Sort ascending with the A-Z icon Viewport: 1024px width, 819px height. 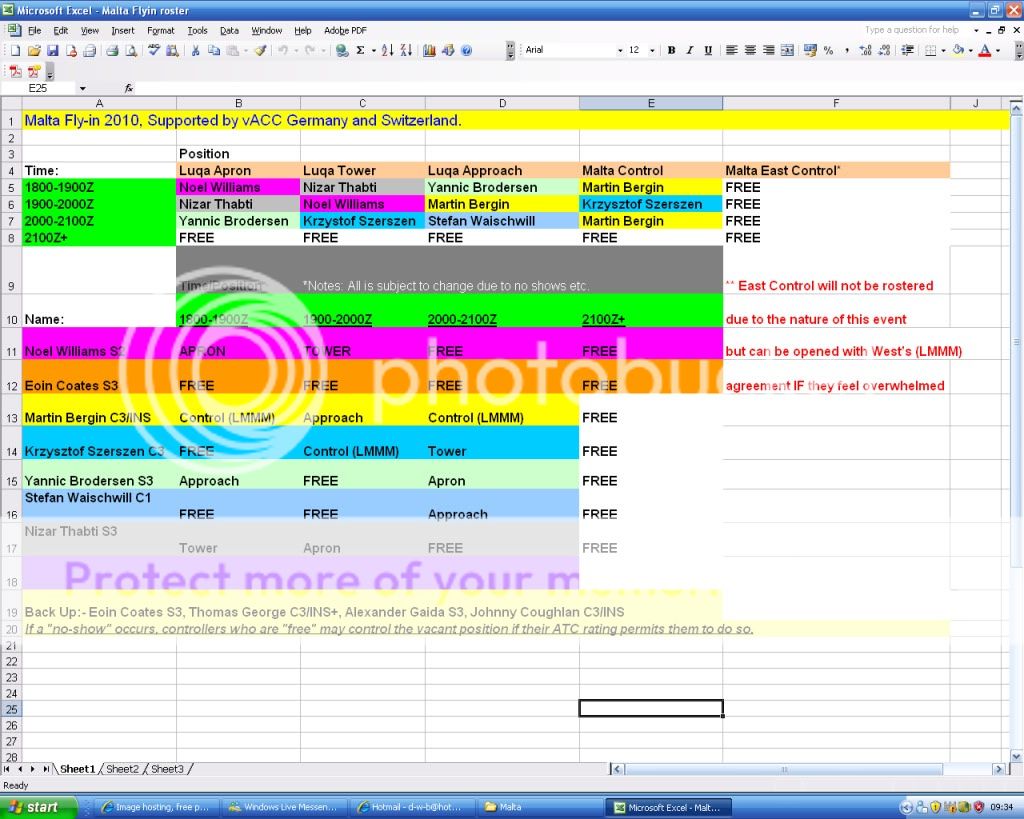coord(389,50)
